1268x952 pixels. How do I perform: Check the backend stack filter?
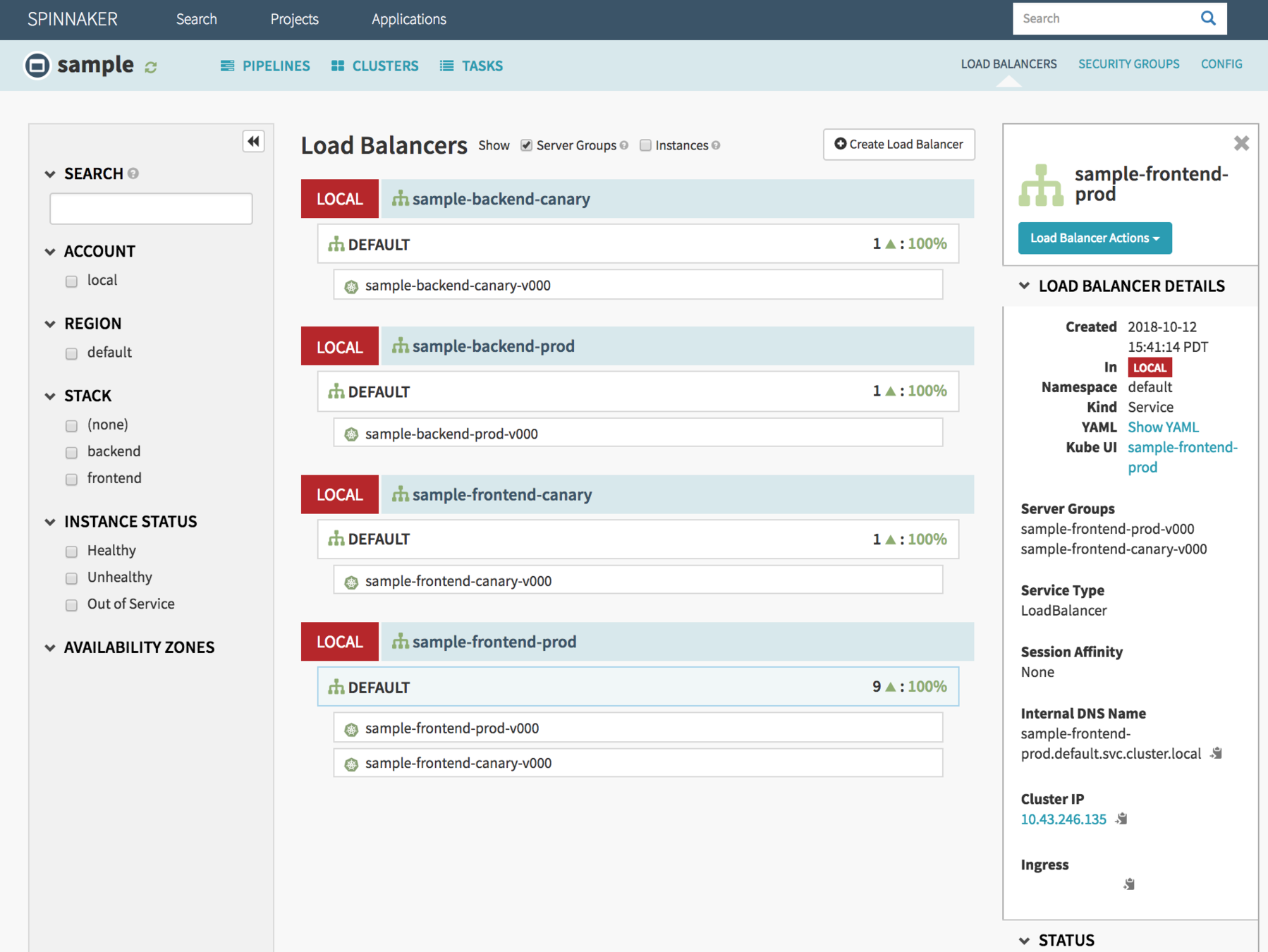coord(71,453)
